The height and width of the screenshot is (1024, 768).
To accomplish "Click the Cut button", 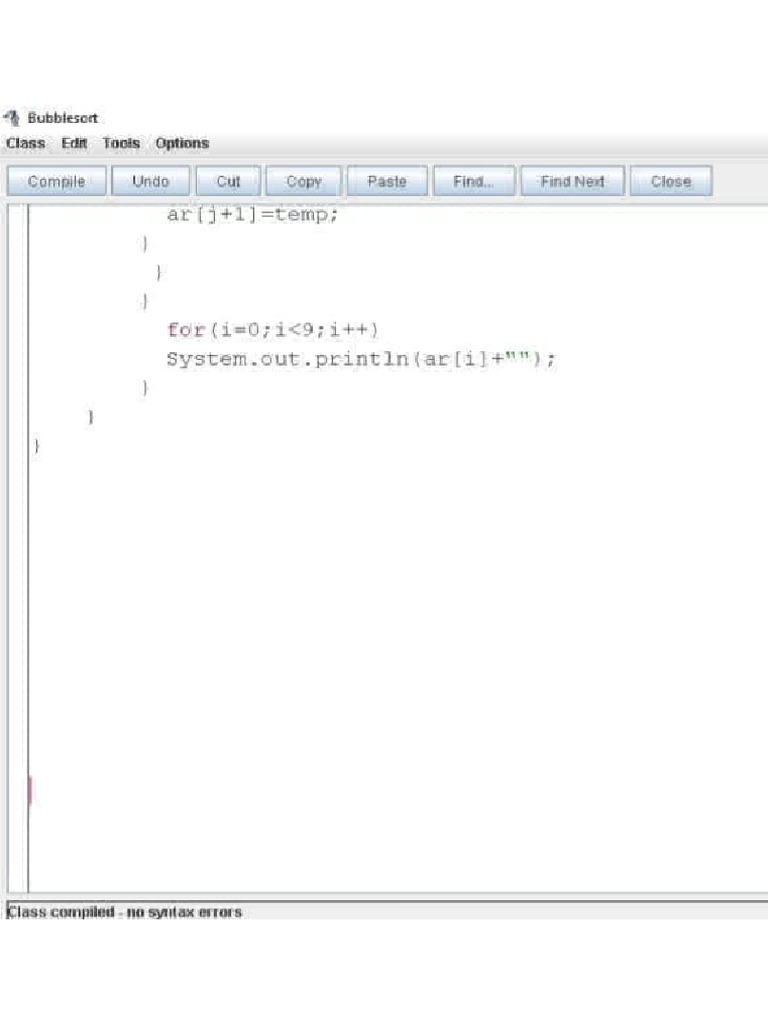I will click(x=229, y=181).
